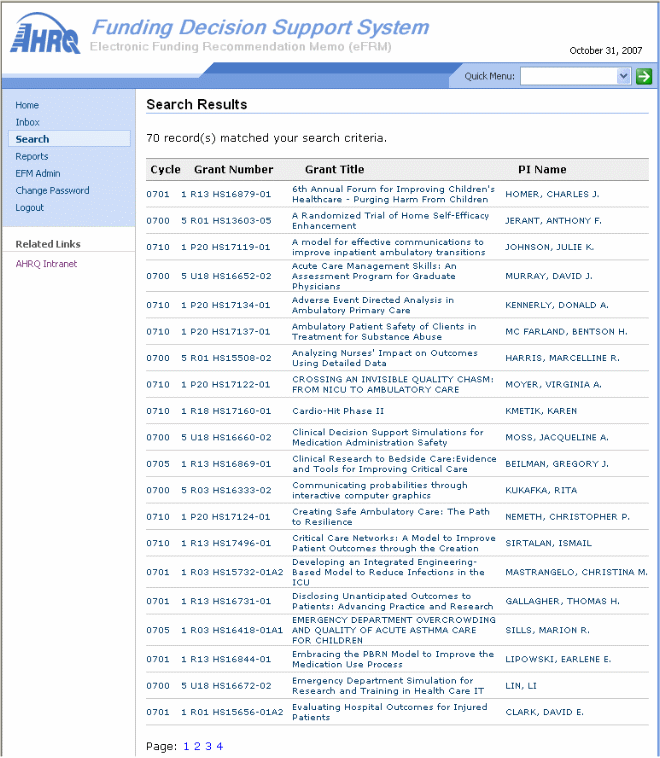Screen dimensions: 660x758
Task: Open grant 1 R01 HS15656-01A2
Action: (x=232, y=712)
